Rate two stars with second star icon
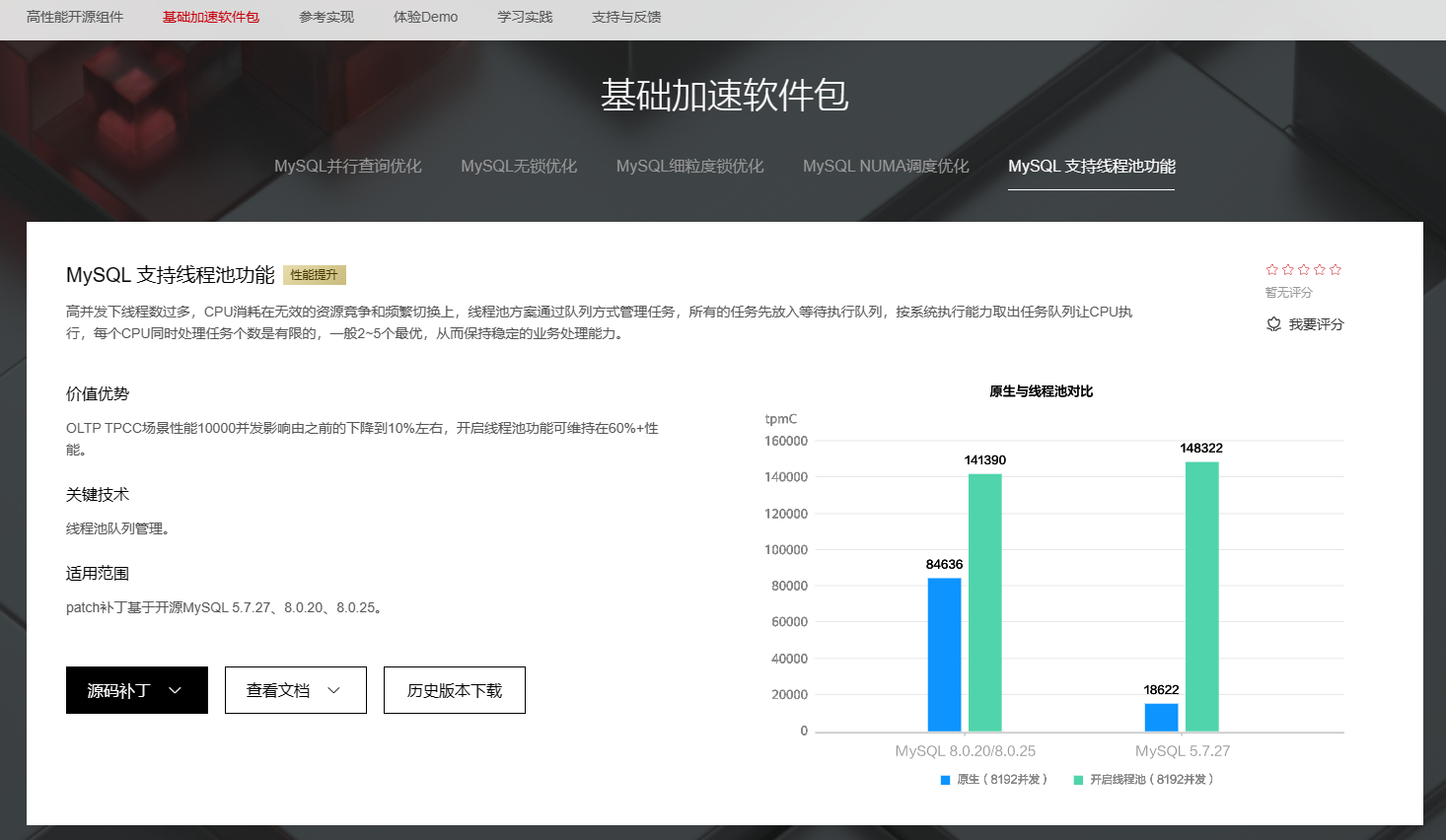Image resolution: width=1446 pixels, height=840 pixels. click(x=1288, y=269)
